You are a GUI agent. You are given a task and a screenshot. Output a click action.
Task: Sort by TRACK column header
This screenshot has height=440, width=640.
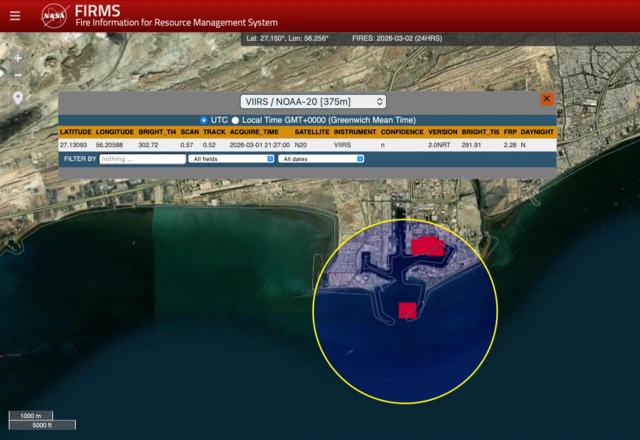tap(214, 132)
